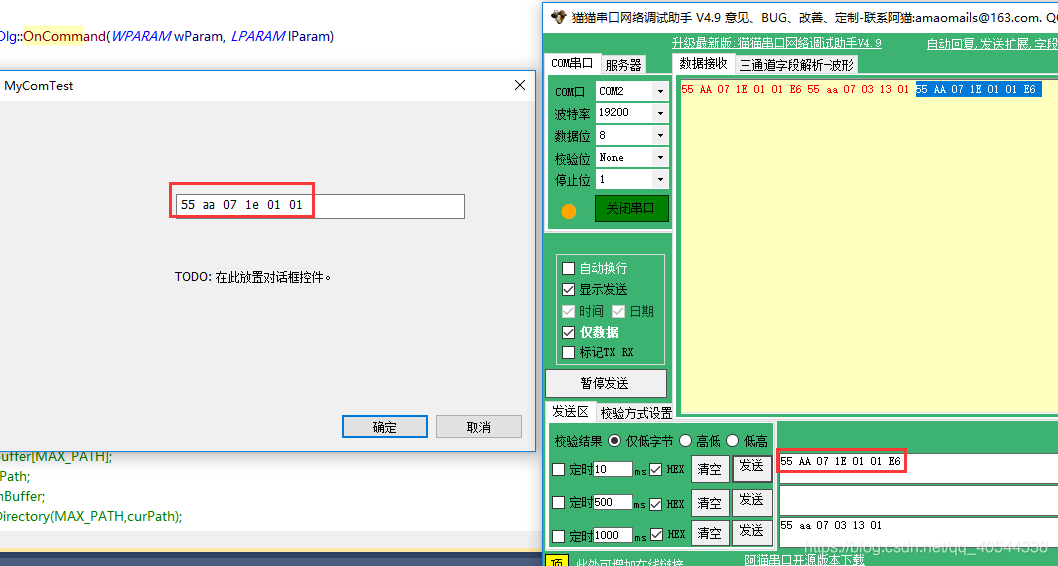This screenshot has width=1058, height=566.
Task: Click the send field containing 55 AA 07 1E 01 01 E6
Action: coord(918,468)
